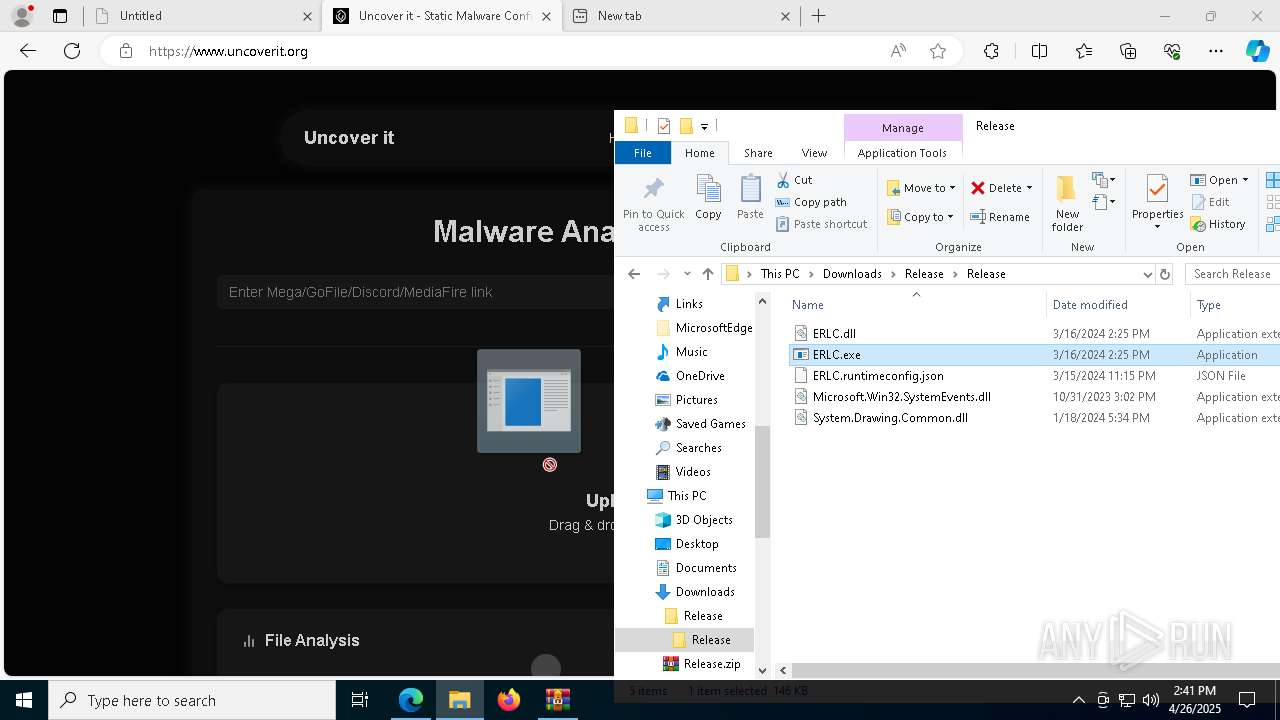Switch to the New tab browser tab
This screenshot has width=1280, height=720.
click(680, 16)
